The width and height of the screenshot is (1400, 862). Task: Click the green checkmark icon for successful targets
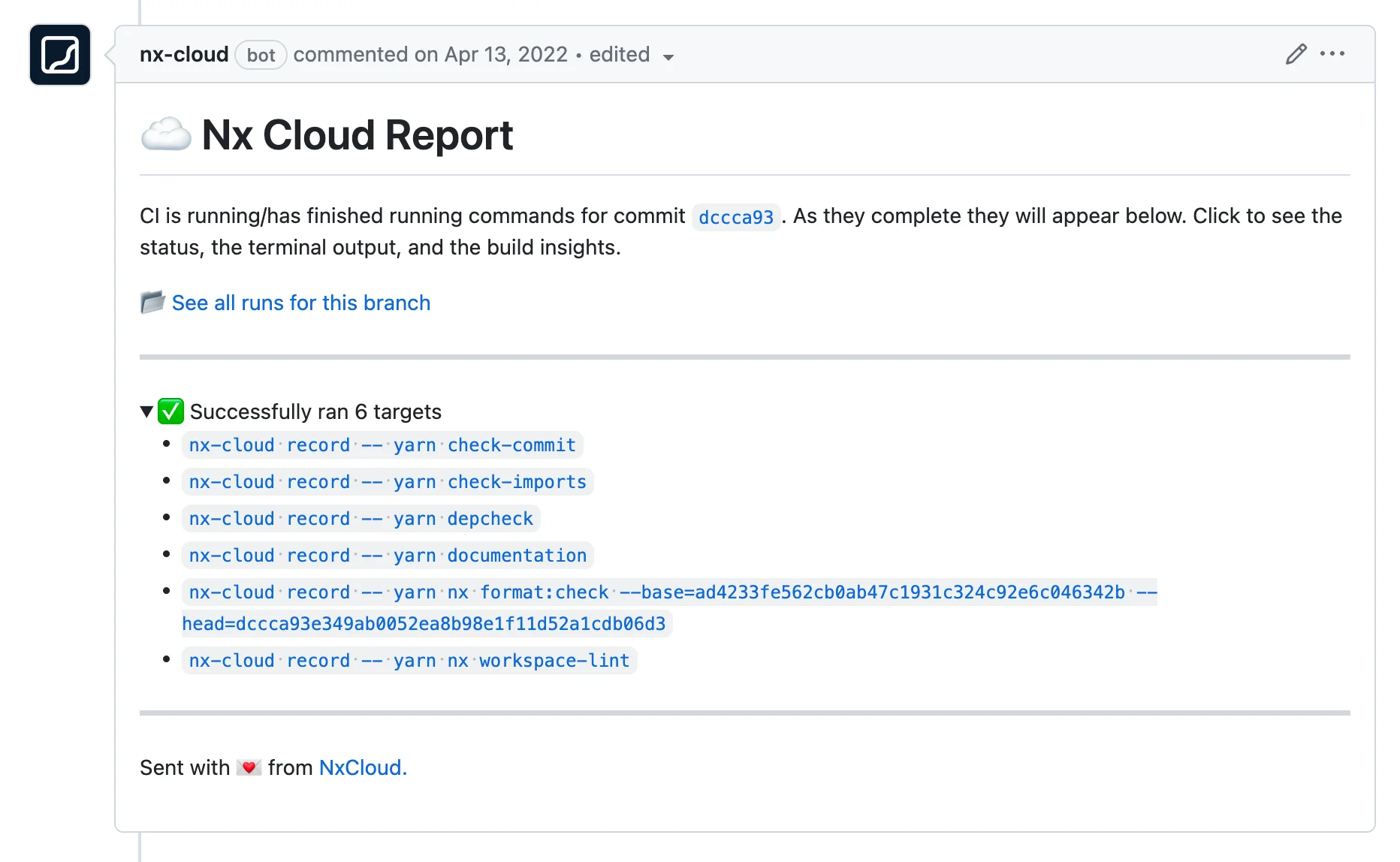[171, 411]
